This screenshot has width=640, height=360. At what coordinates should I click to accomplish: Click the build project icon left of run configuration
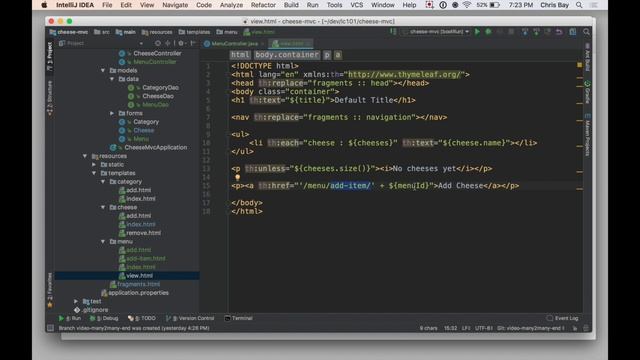[393, 32]
